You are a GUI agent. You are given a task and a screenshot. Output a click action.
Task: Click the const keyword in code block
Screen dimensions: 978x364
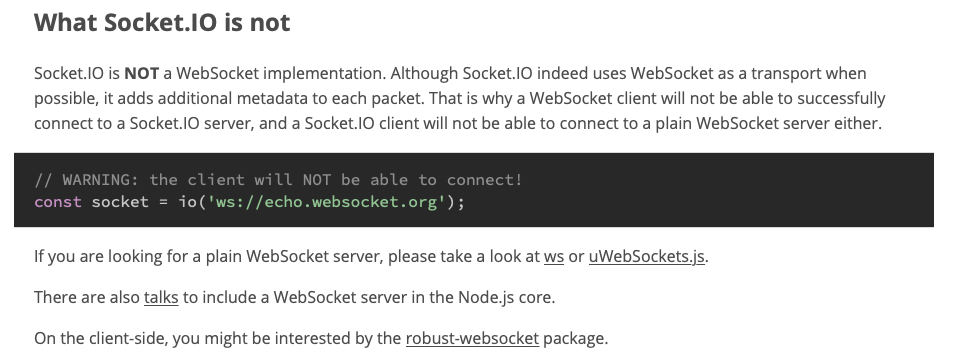tap(58, 202)
